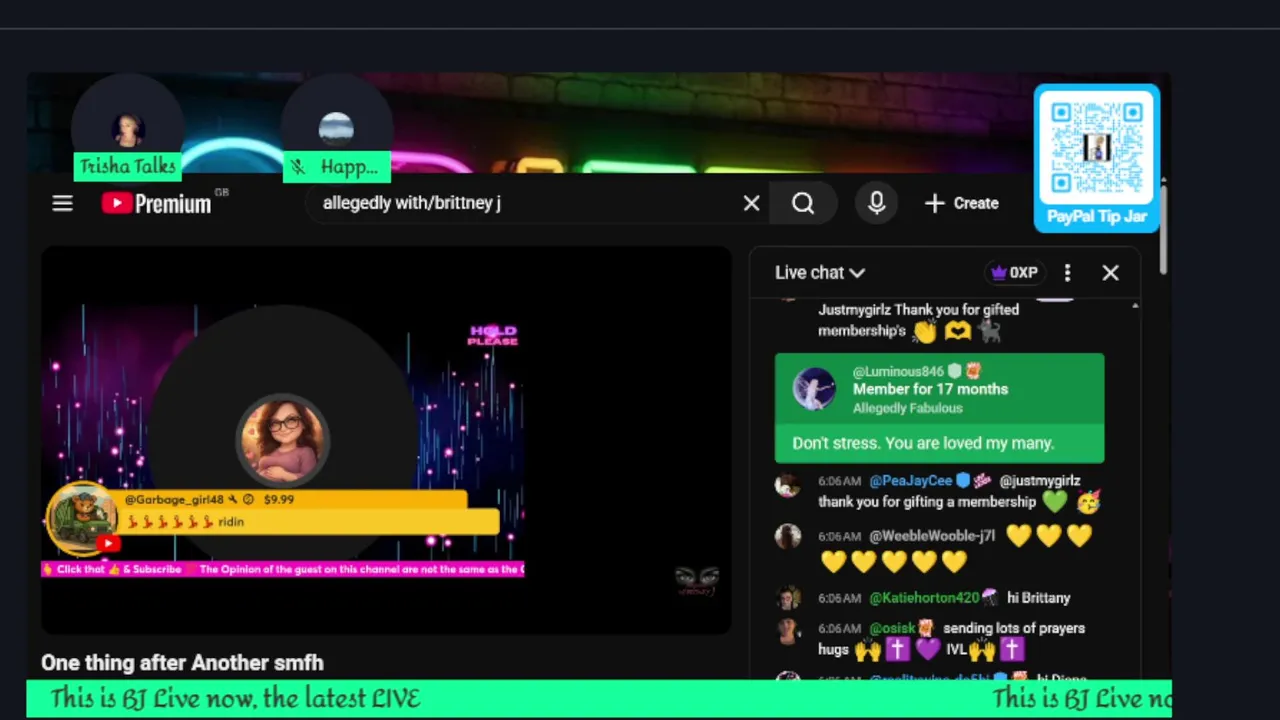Expand the Live chat mode dropdown
The image size is (1280, 720).
tap(820, 272)
